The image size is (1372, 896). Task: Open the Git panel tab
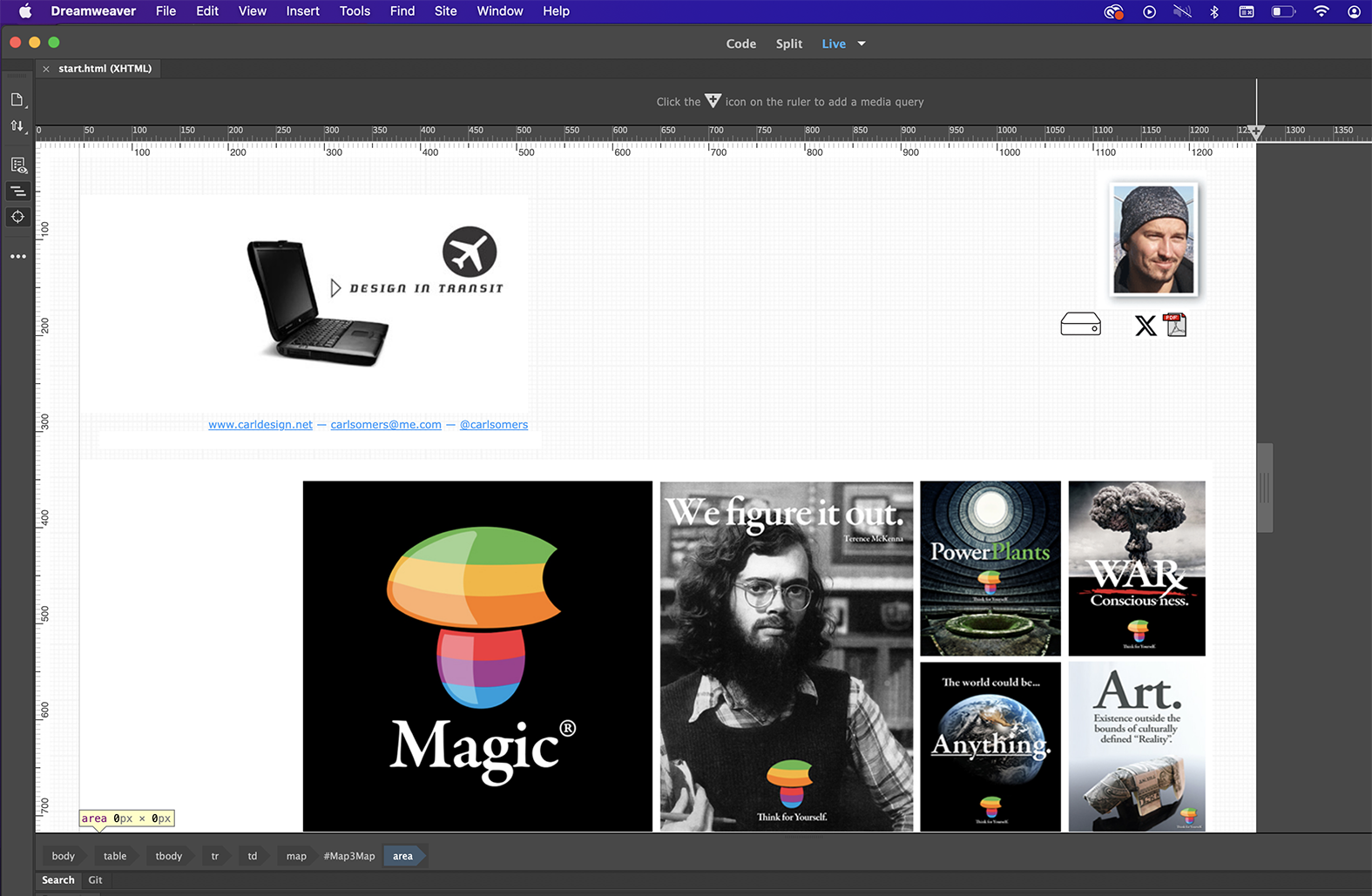(x=95, y=880)
